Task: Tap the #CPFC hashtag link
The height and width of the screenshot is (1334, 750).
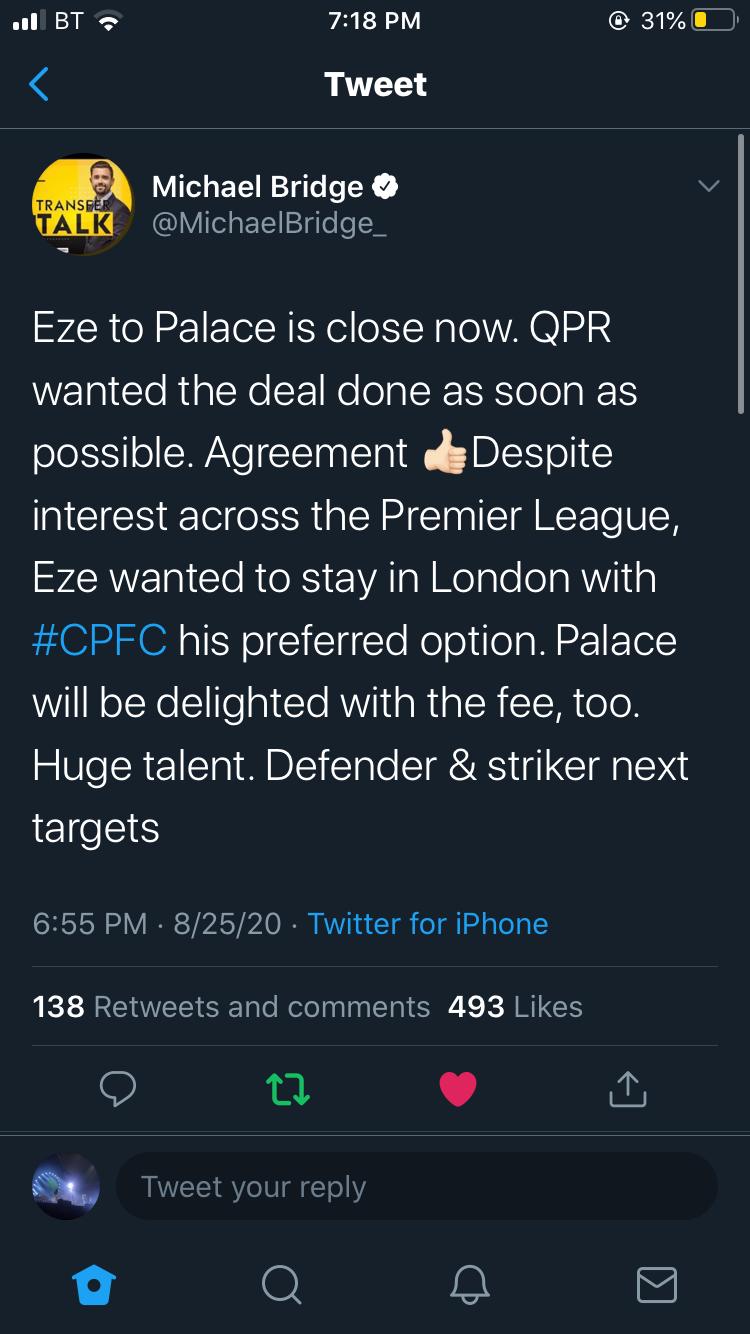Action: point(99,641)
